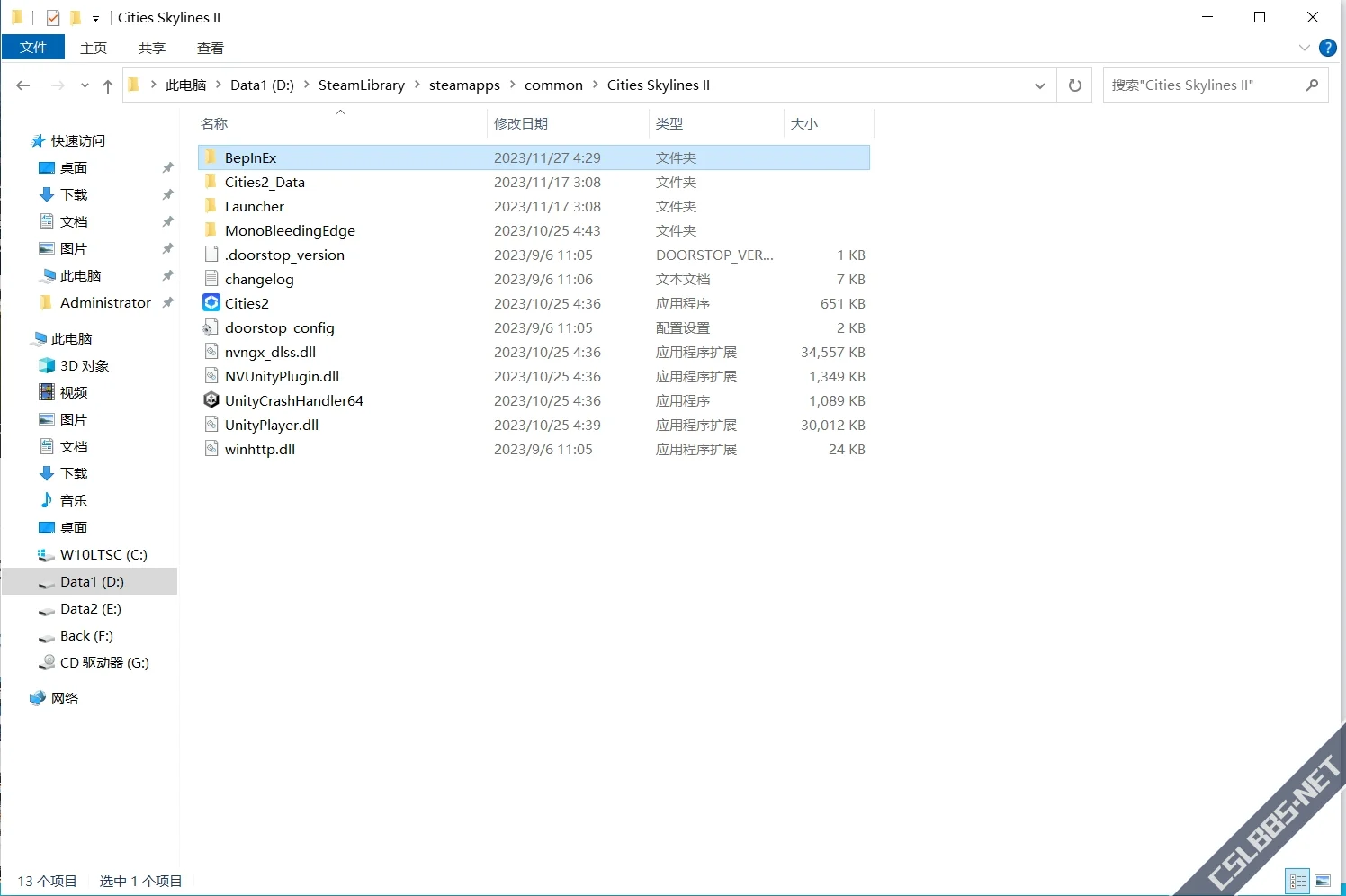Click the 2023/11/27 4:29 date cell
The width and height of the screenshot is (1346, 896).
[x=547, y=157]
